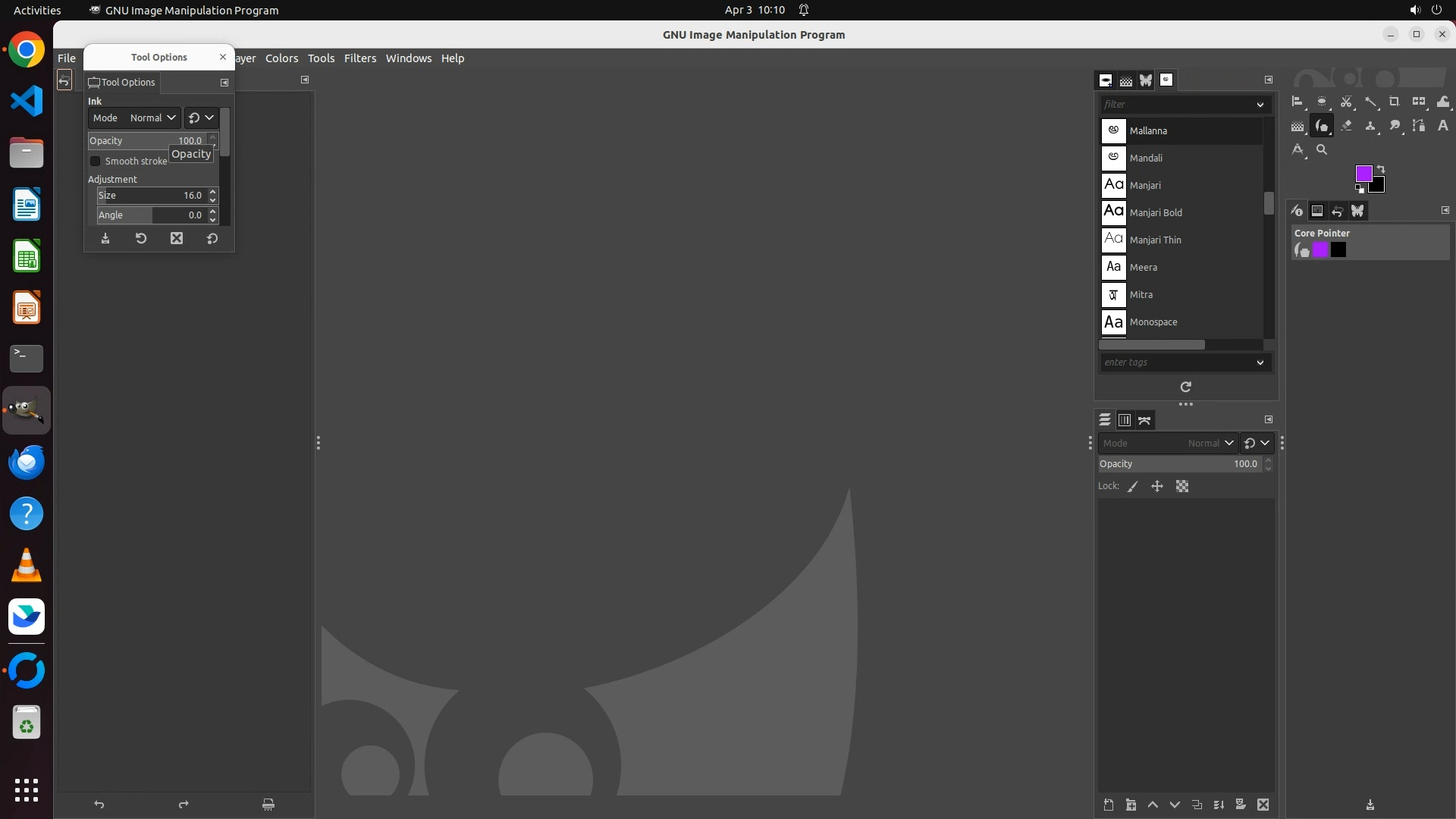The image size is (1456, 819).
Task: Open the Ink Mode Normal dropdown
Action: 152,118
